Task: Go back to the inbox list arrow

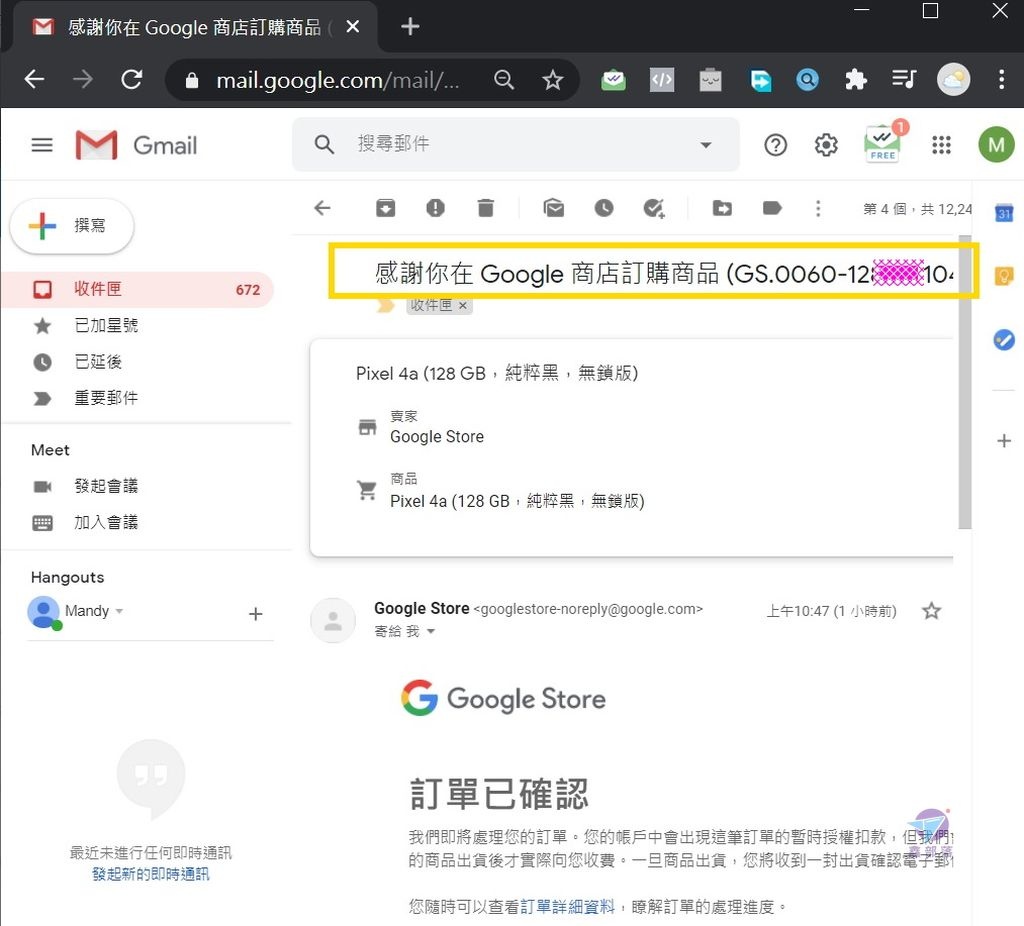Action: pyautogui.click(x=323, y=208)
